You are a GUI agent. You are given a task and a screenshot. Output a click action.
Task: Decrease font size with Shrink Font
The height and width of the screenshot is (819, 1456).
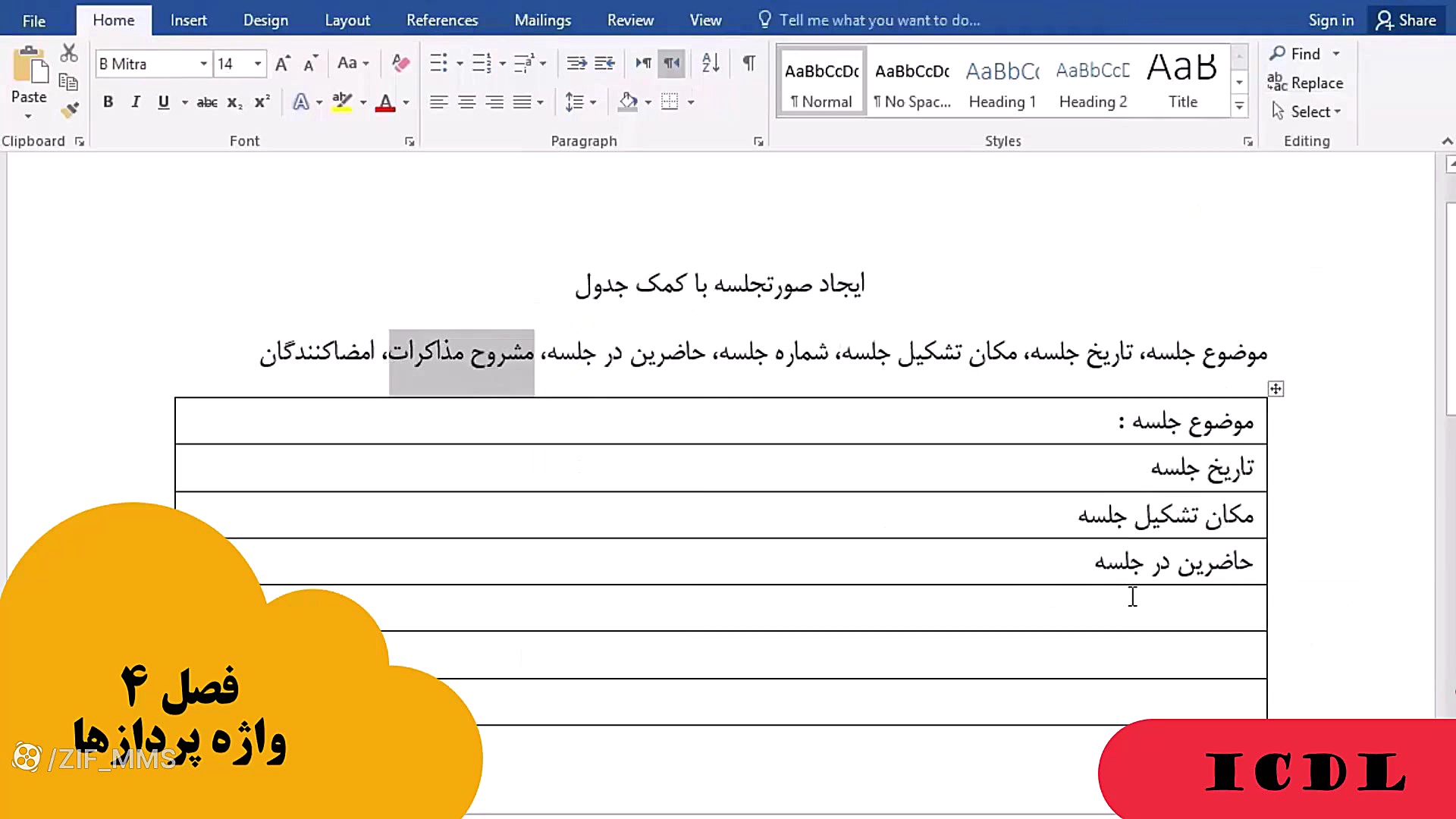[x=310, y=64]
